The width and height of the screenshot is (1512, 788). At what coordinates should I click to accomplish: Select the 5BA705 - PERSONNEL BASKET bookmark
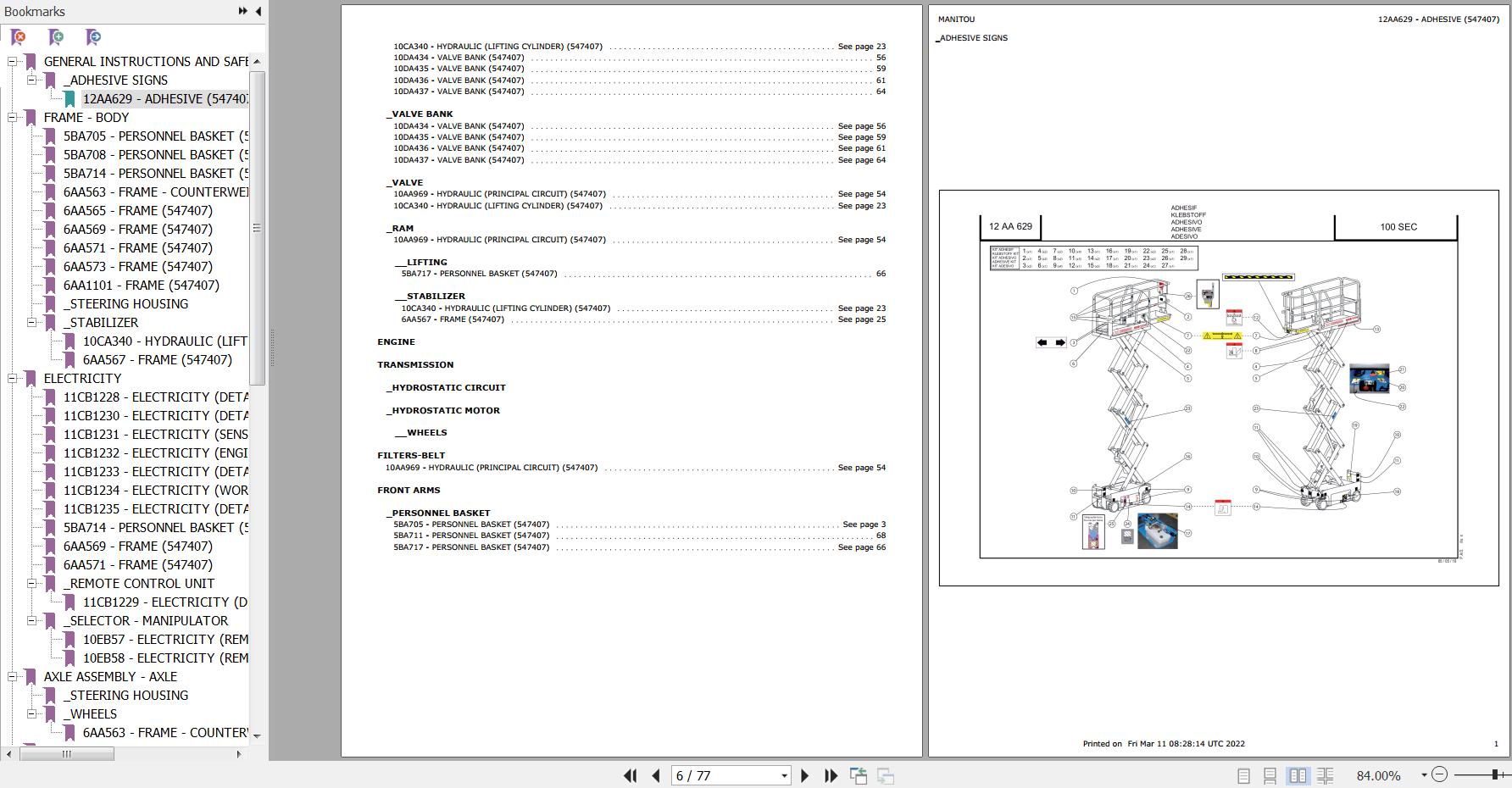point(156,136)
